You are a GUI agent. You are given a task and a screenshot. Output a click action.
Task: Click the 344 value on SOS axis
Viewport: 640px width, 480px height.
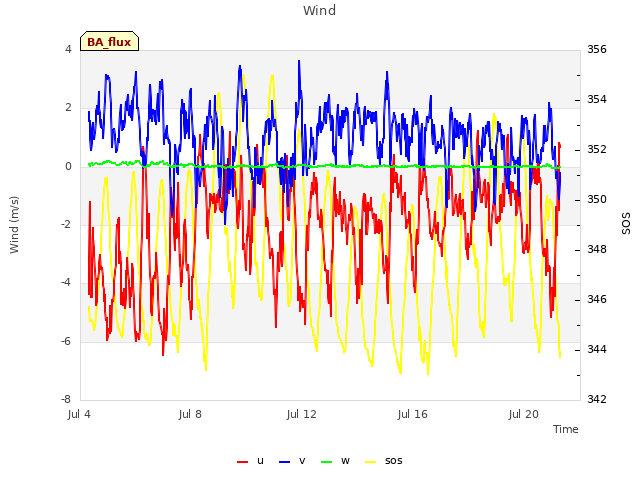pos(597,349)
